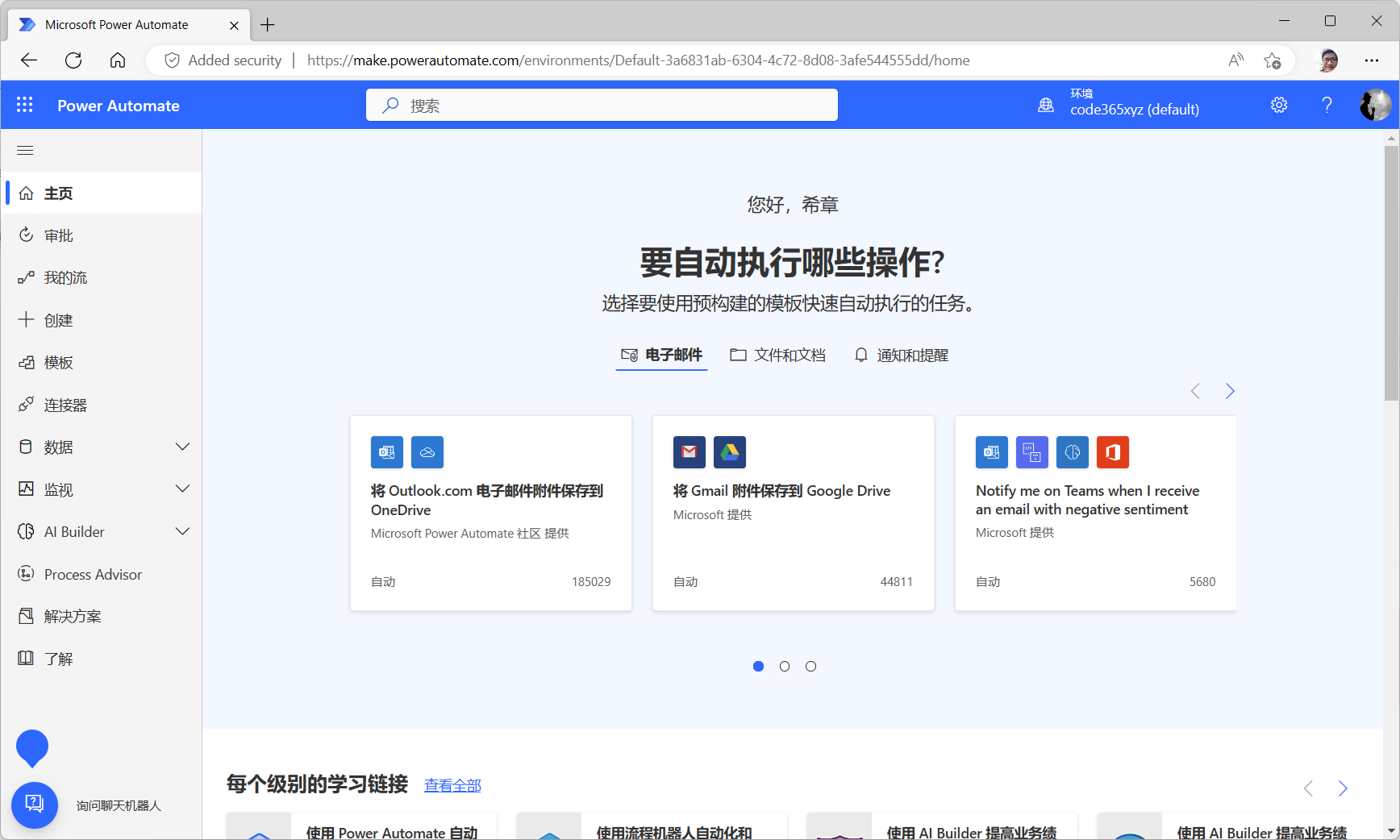1400x840 pixels.
Task: Click the OneDrive cloud icon
Action: [427, 452]
